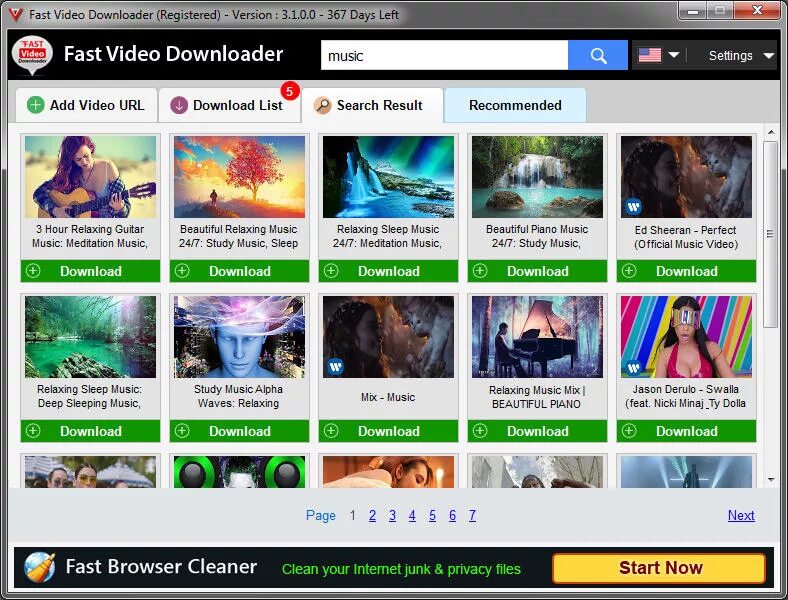Image resolution: width=788 pixels, height=600 pixels.
Task: Go to results page 7
Action: point(472,515)
